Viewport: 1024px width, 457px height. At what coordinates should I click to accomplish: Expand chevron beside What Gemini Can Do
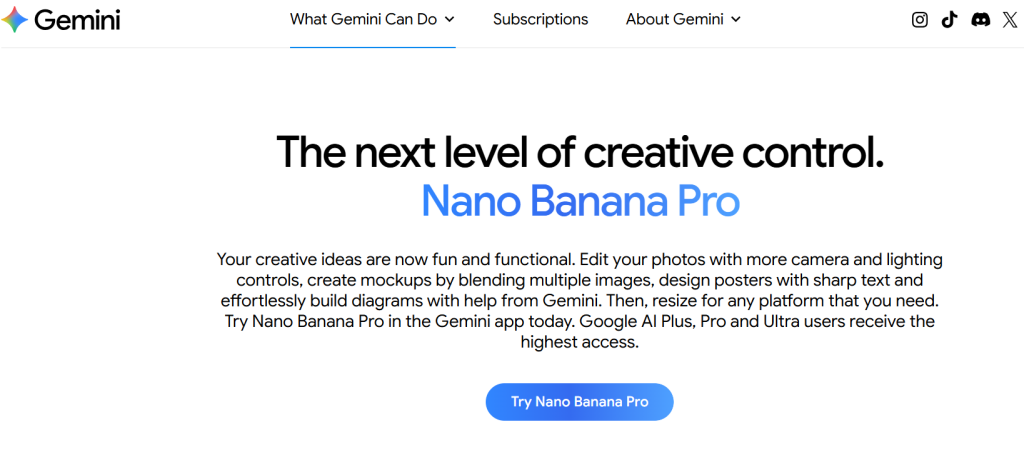point(449,19)
